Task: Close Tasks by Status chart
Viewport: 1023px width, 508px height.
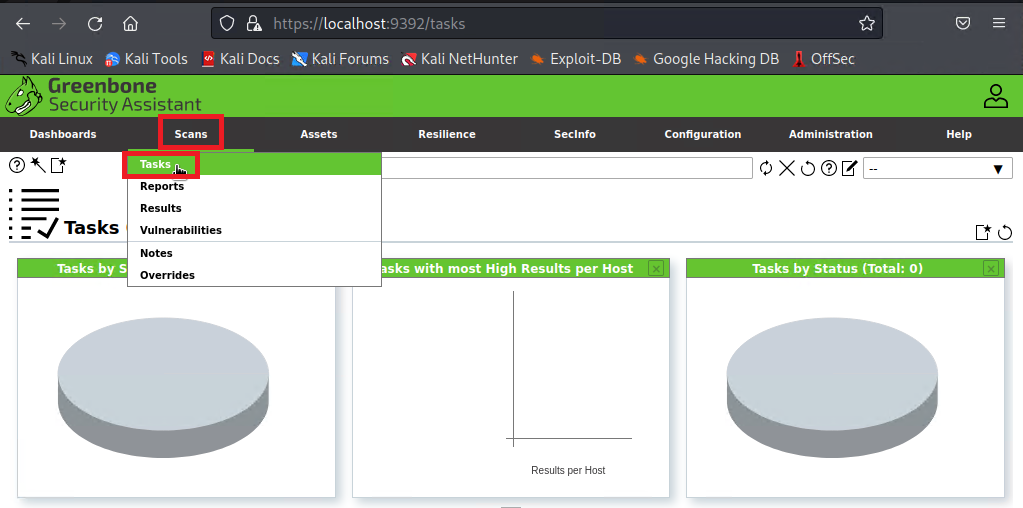Action: click(990, 268)
